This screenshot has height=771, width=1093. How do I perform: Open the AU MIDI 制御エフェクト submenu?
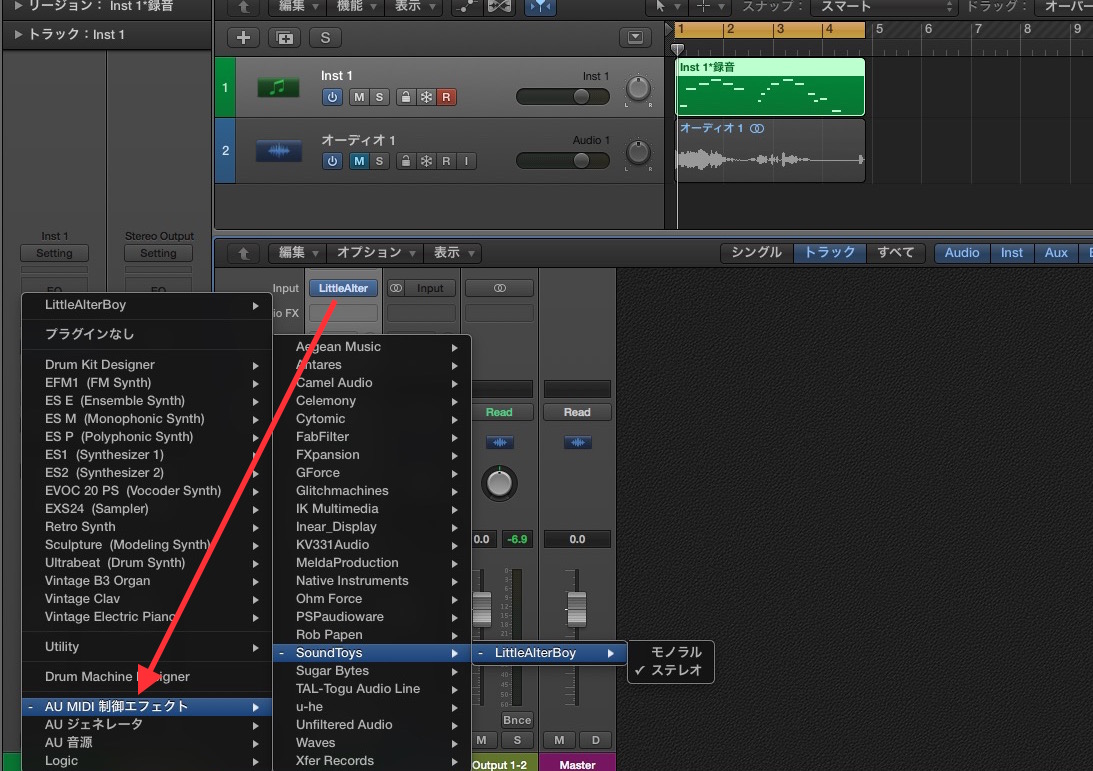click(146, 707)
